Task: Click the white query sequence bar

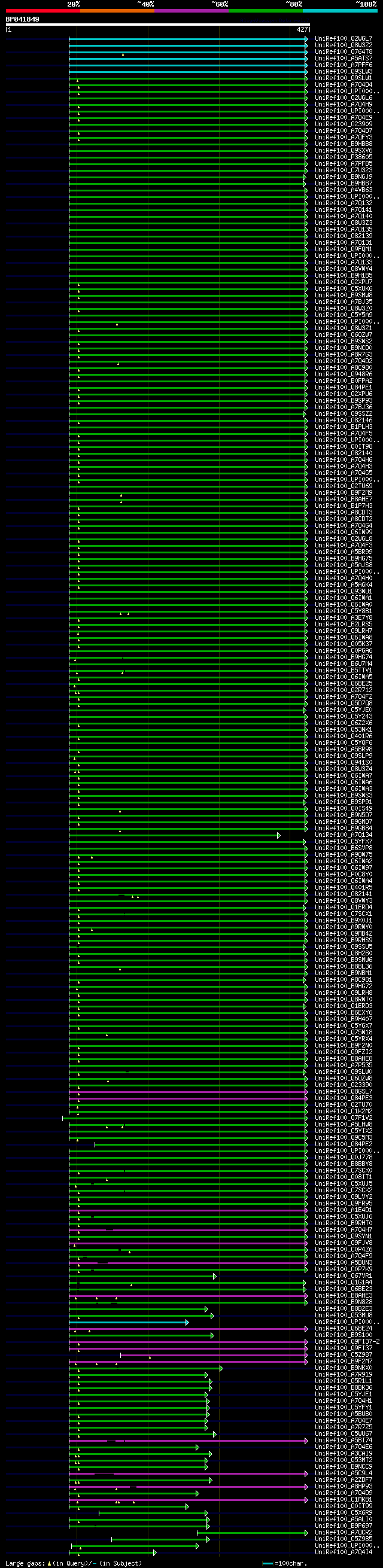Action: pos(158,25)
